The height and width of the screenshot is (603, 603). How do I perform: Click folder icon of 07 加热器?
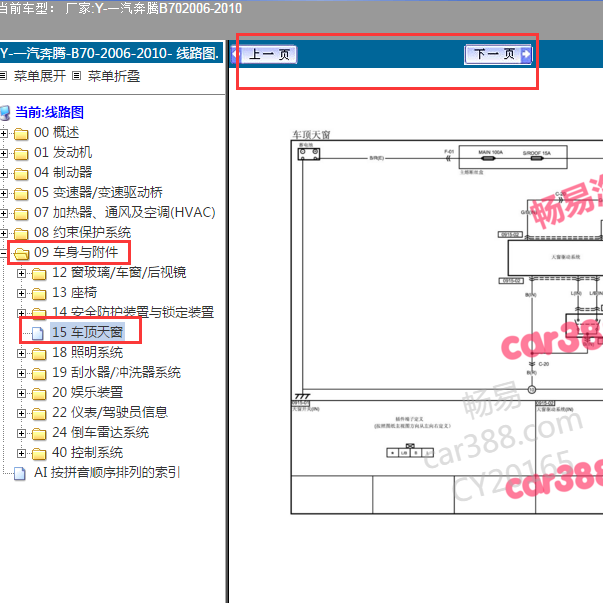tap(21, 214)
